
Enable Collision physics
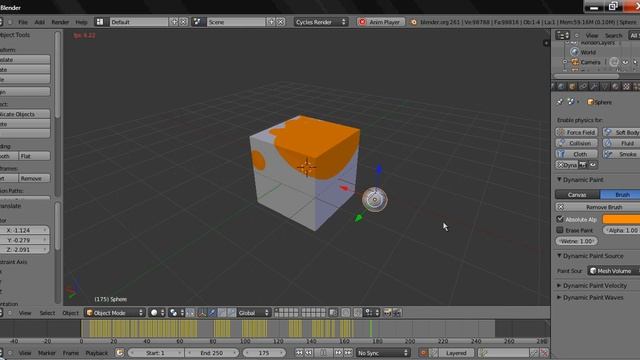coord(576,143)
